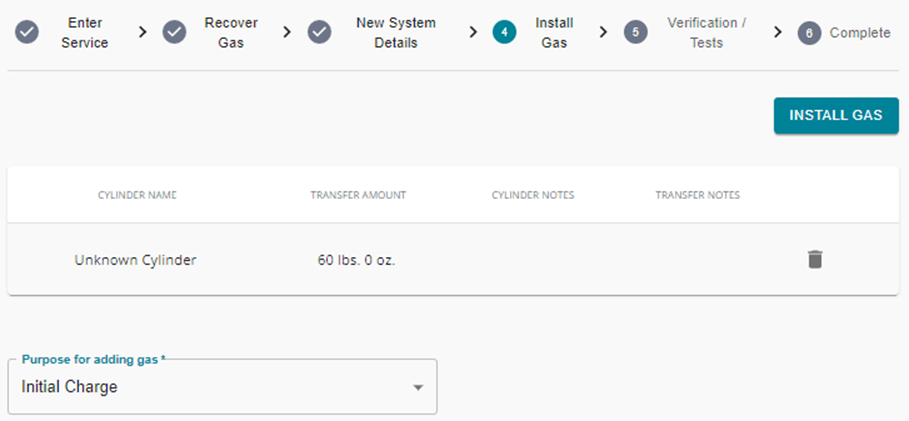Open the Purpose for adding gas dropdown
The width and height of the screenshot is (909, 421).
tap(223, 387)
